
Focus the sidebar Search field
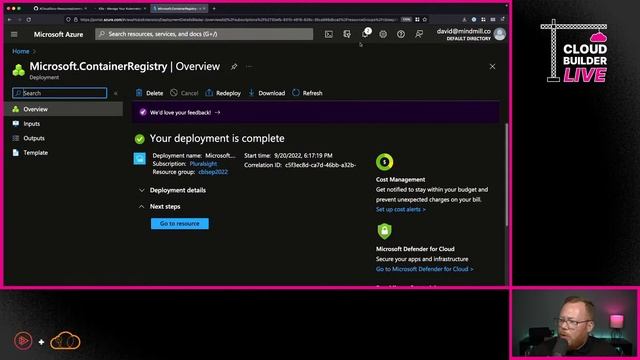[x=60, y=93]
